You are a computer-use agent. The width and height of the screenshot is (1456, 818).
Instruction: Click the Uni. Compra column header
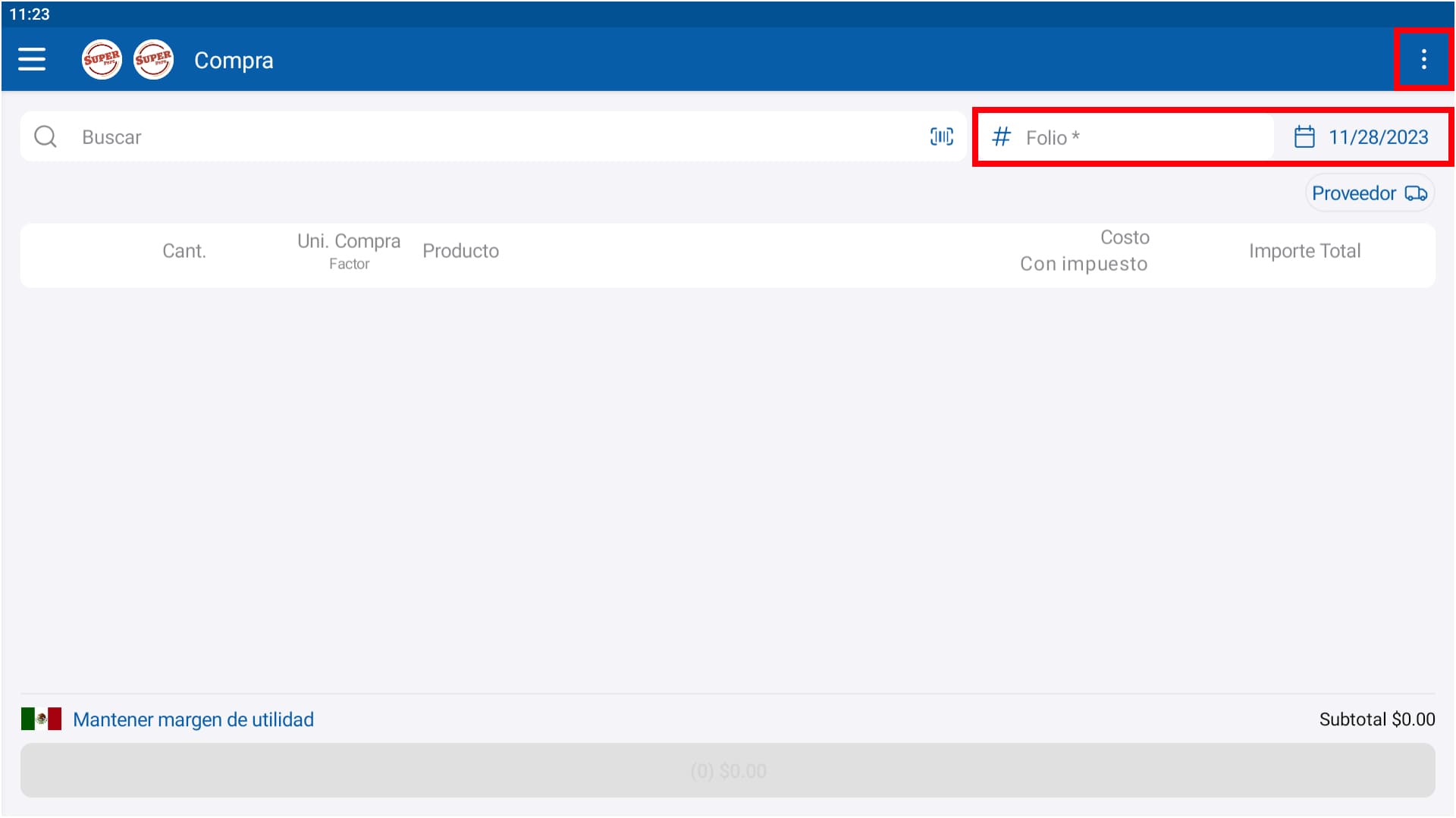coord(349,241)
